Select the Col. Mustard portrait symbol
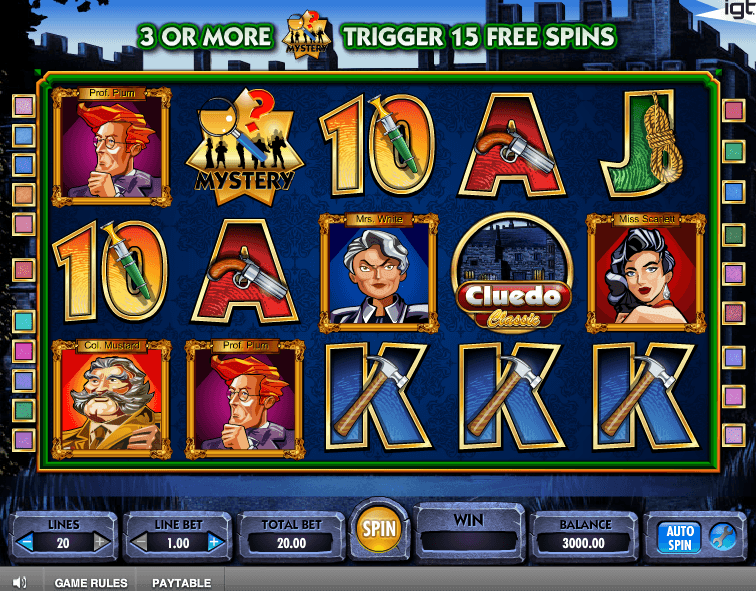This screenshot has height=591, width=756. (111, 399)
